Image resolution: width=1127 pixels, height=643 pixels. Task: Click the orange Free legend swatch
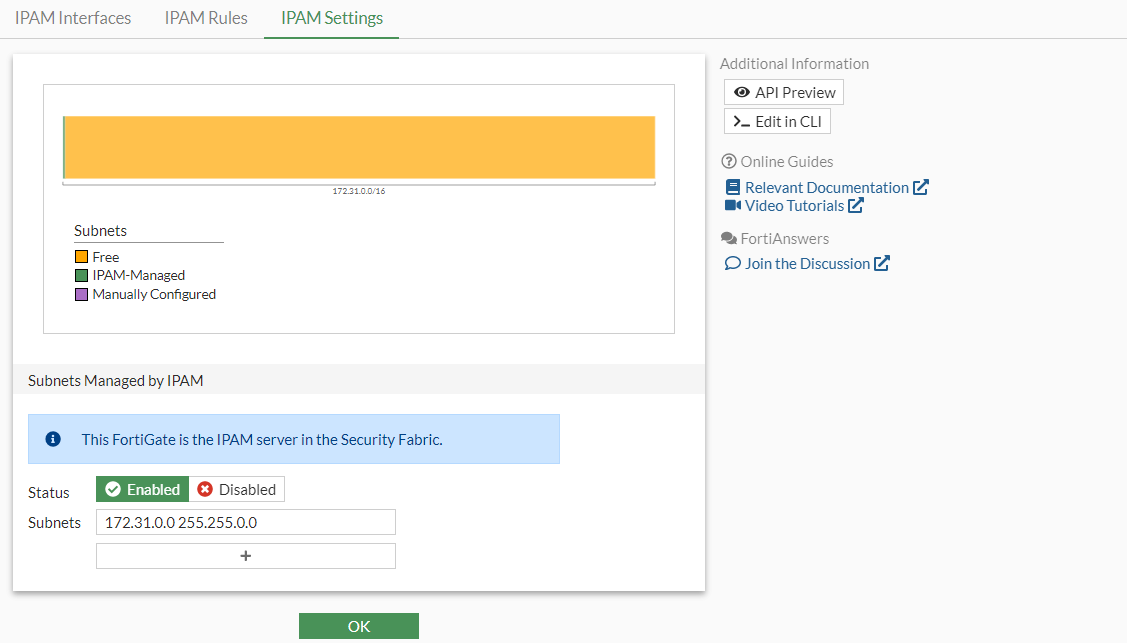[x=81, y=257]
